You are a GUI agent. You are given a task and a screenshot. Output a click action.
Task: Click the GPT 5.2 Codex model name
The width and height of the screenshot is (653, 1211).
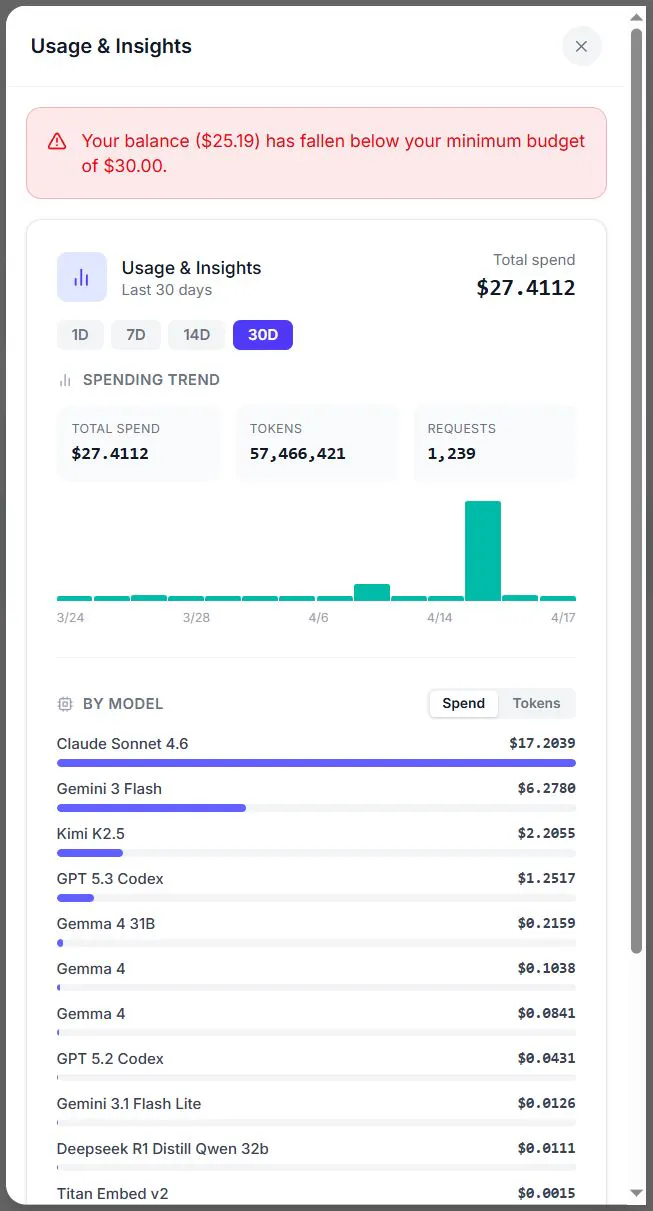(110, 1059)
